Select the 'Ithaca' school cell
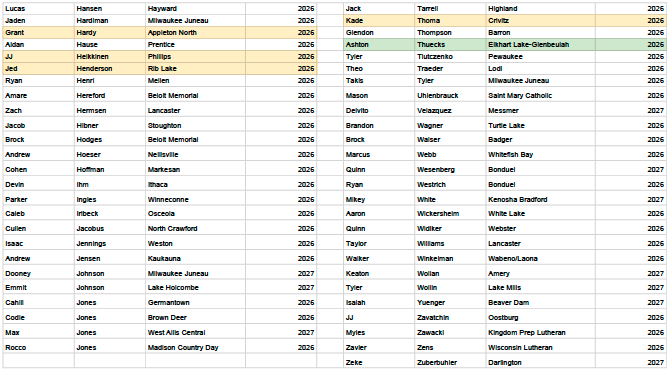 [195, 184]
